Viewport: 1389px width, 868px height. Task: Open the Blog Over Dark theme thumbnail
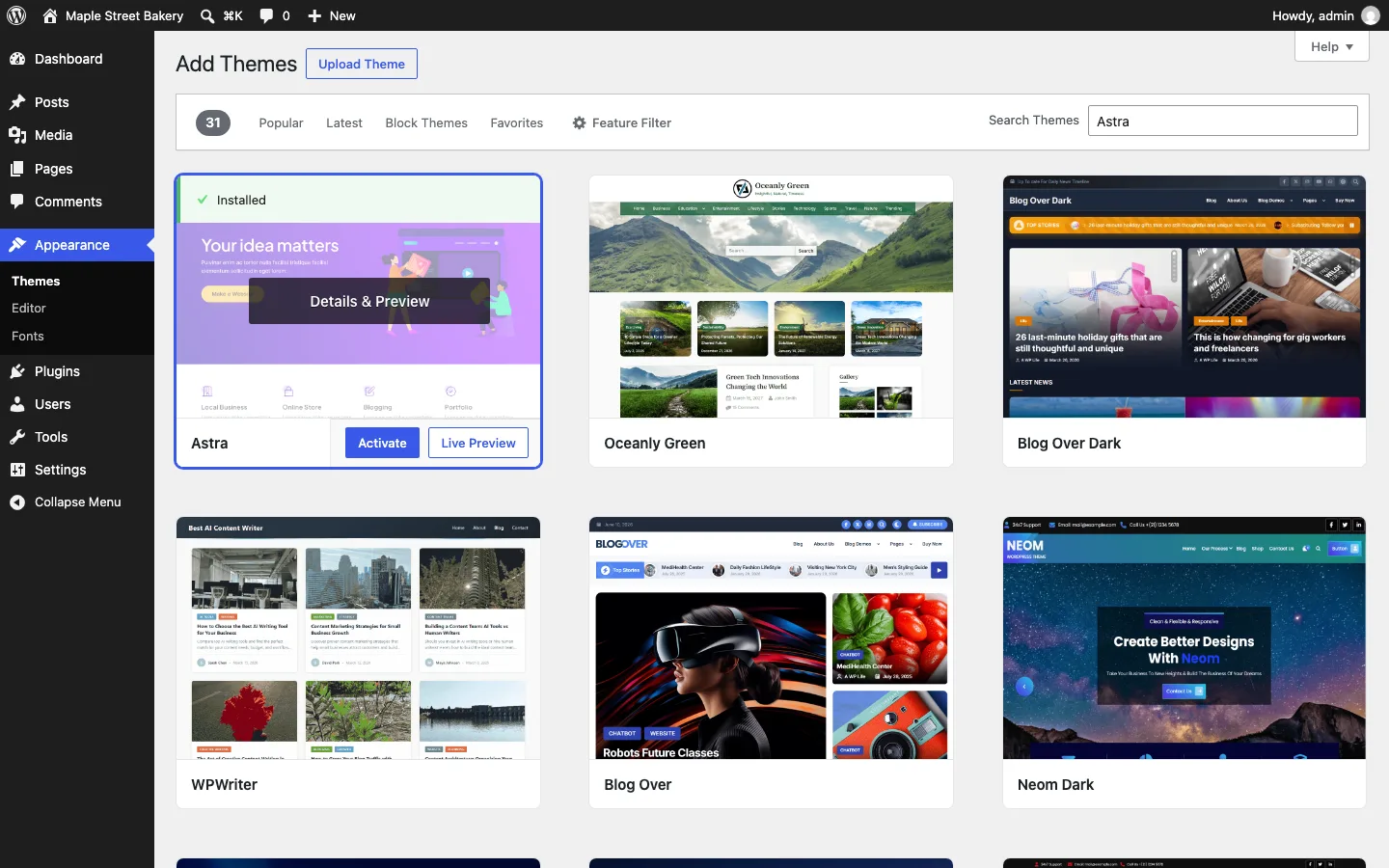coord(1185,296)
